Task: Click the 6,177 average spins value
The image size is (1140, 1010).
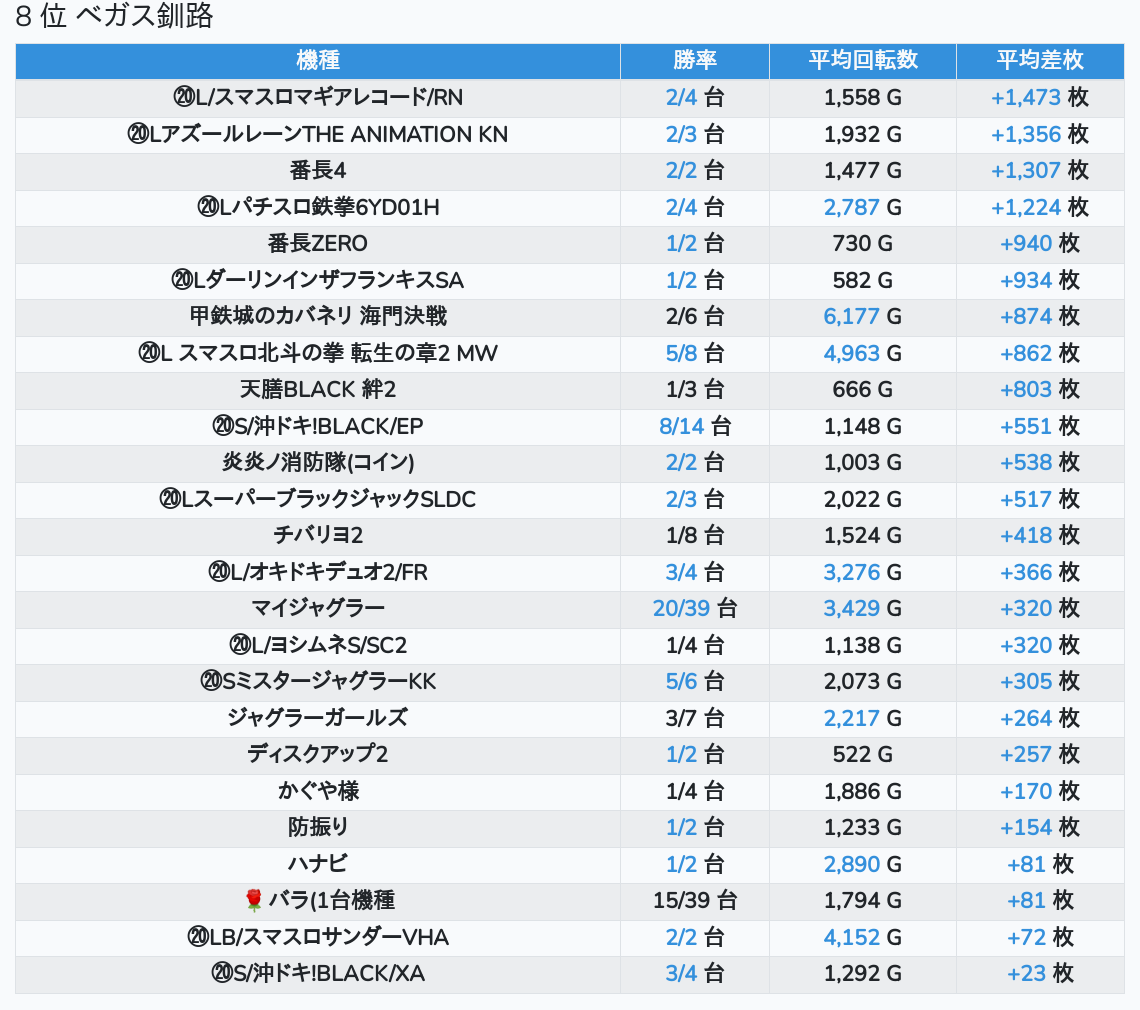Action: tap(851, 317)
